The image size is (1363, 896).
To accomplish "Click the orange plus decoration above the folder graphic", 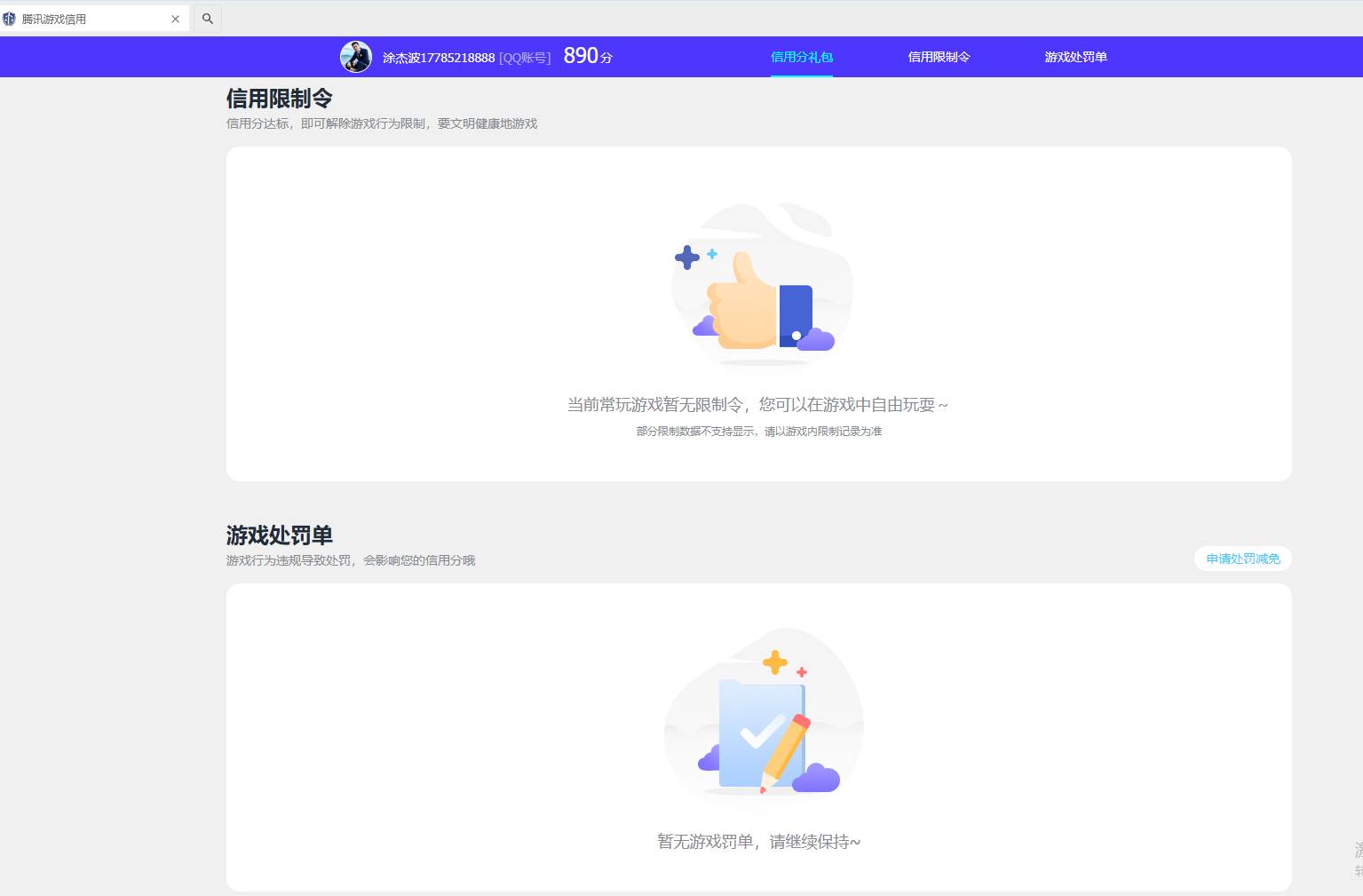I will (x=775, y=661).
